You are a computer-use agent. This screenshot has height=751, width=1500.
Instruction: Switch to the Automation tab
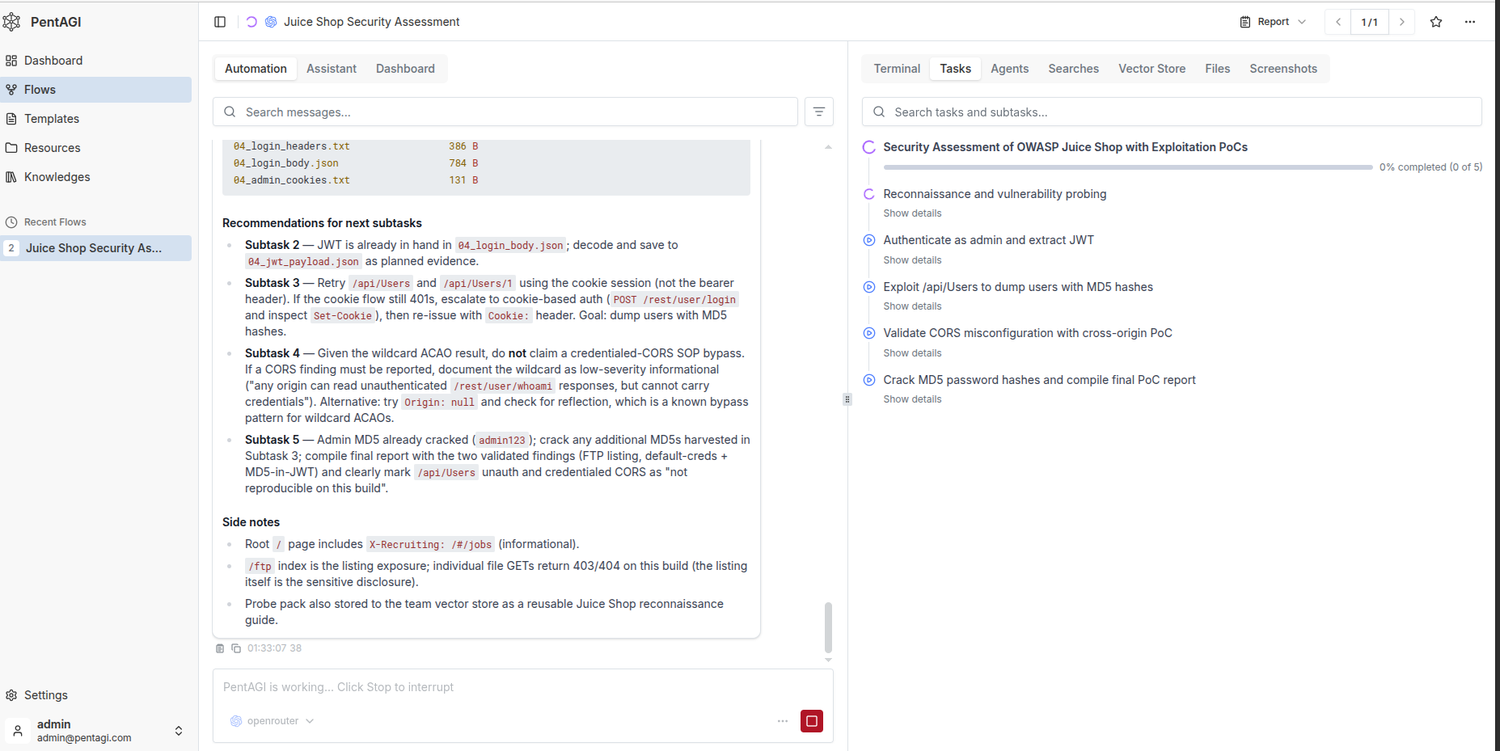[x=256, y=69]
